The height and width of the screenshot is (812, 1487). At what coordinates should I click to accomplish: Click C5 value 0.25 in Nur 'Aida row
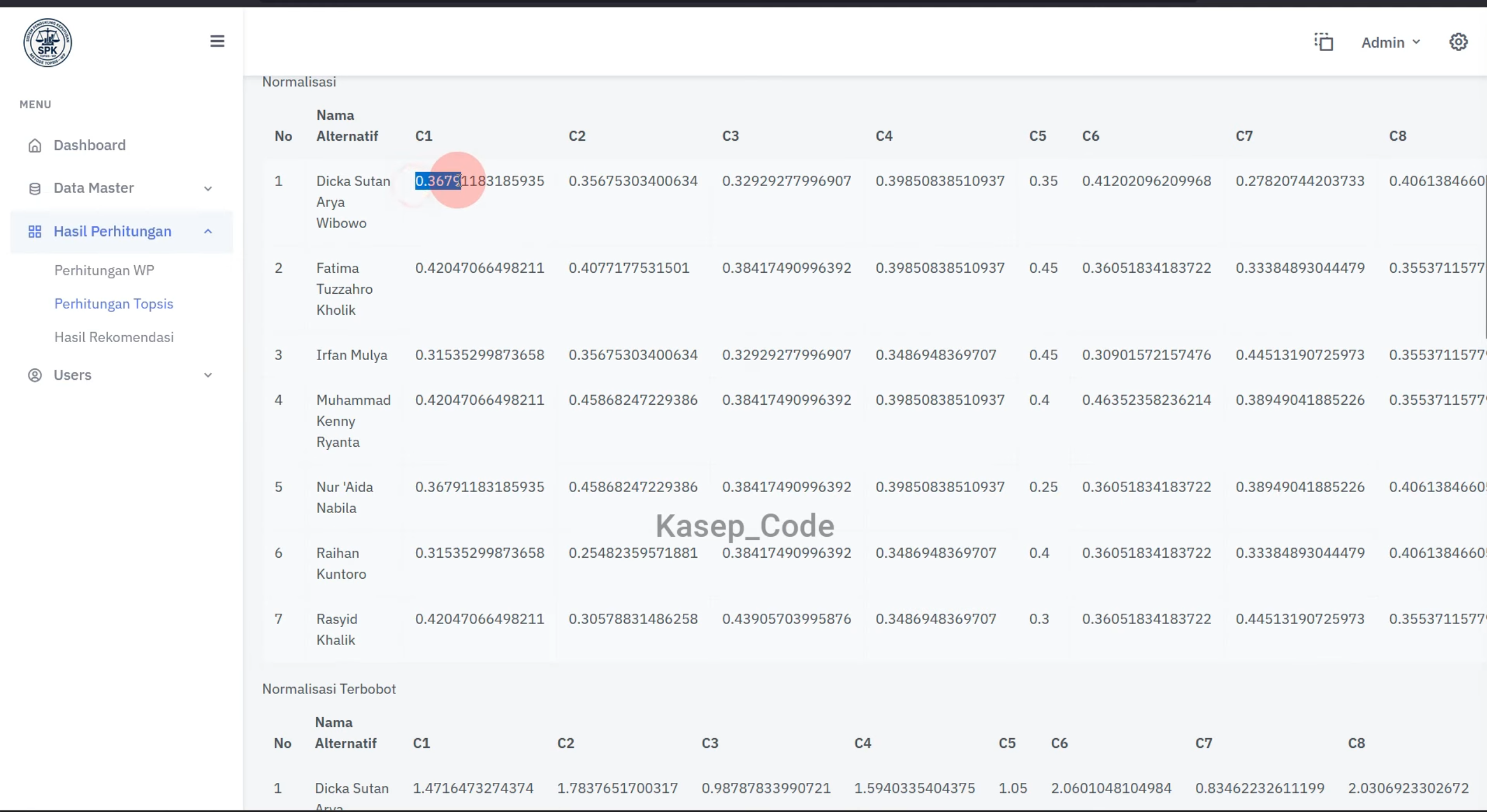1043,487
